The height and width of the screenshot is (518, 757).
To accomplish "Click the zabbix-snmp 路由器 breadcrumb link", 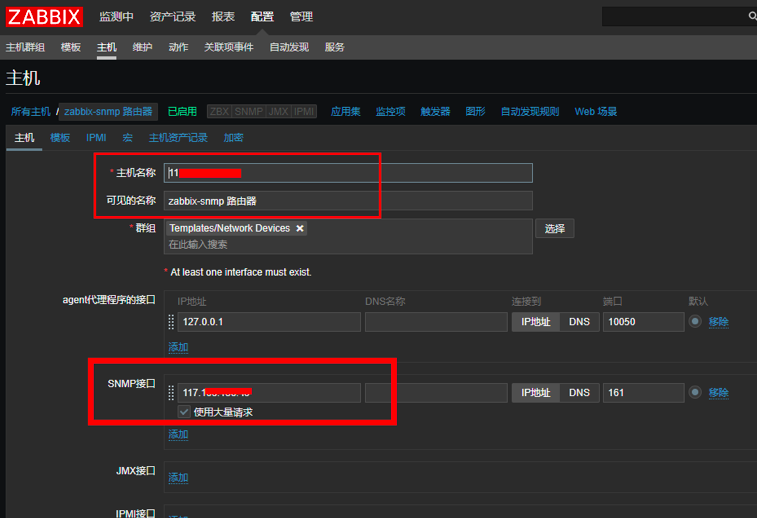I will click(108, 112).
